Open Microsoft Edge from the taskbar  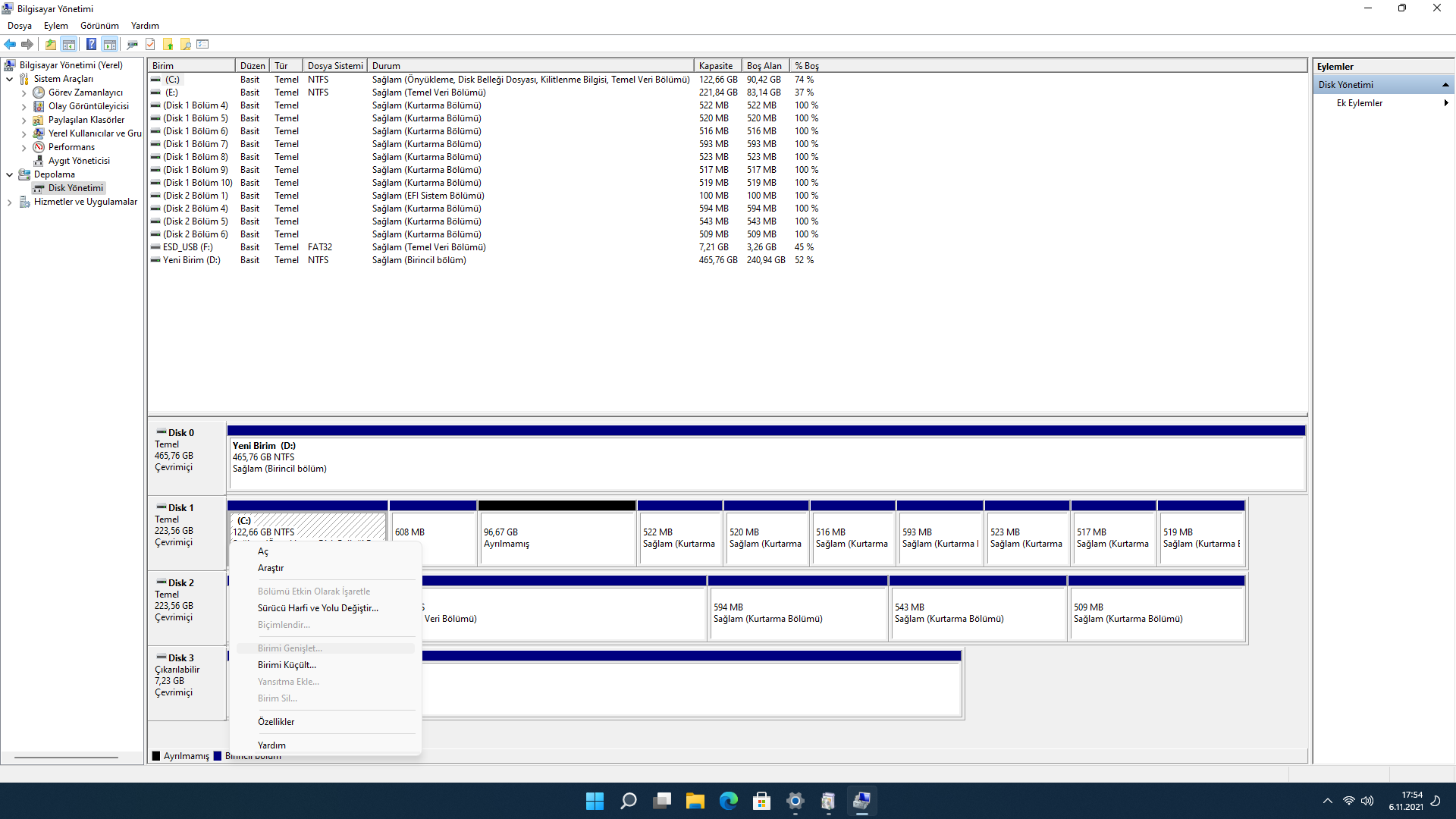click(x=728, y=801)
